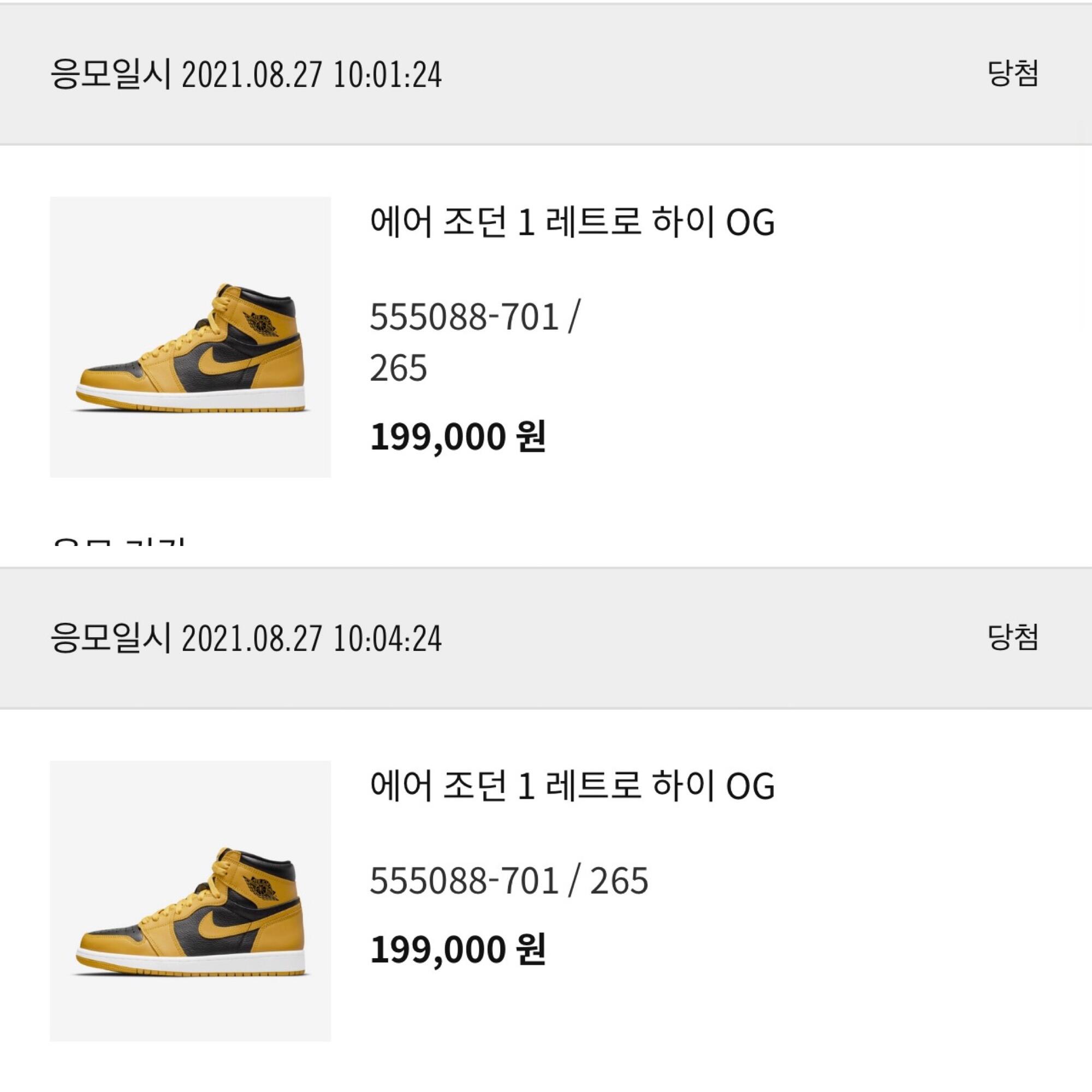Click the first entry's 199,000 원 price
This screenshot has height=1092, width=1092.
[458, 437]
